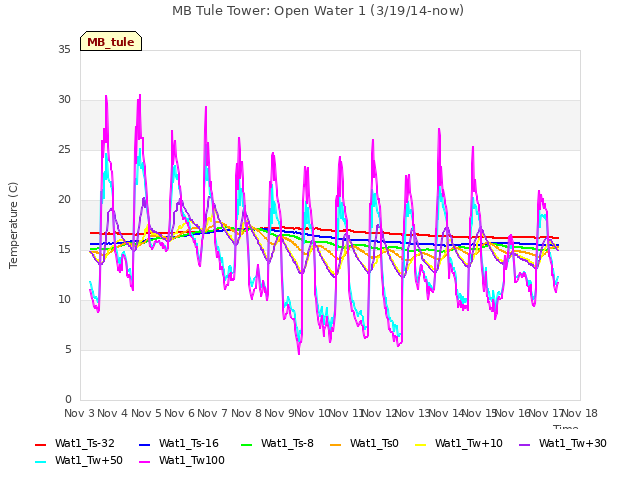Click the 25 y-axis tick label
The height and width of the screenshot is (480, 640).
[64, 150]
